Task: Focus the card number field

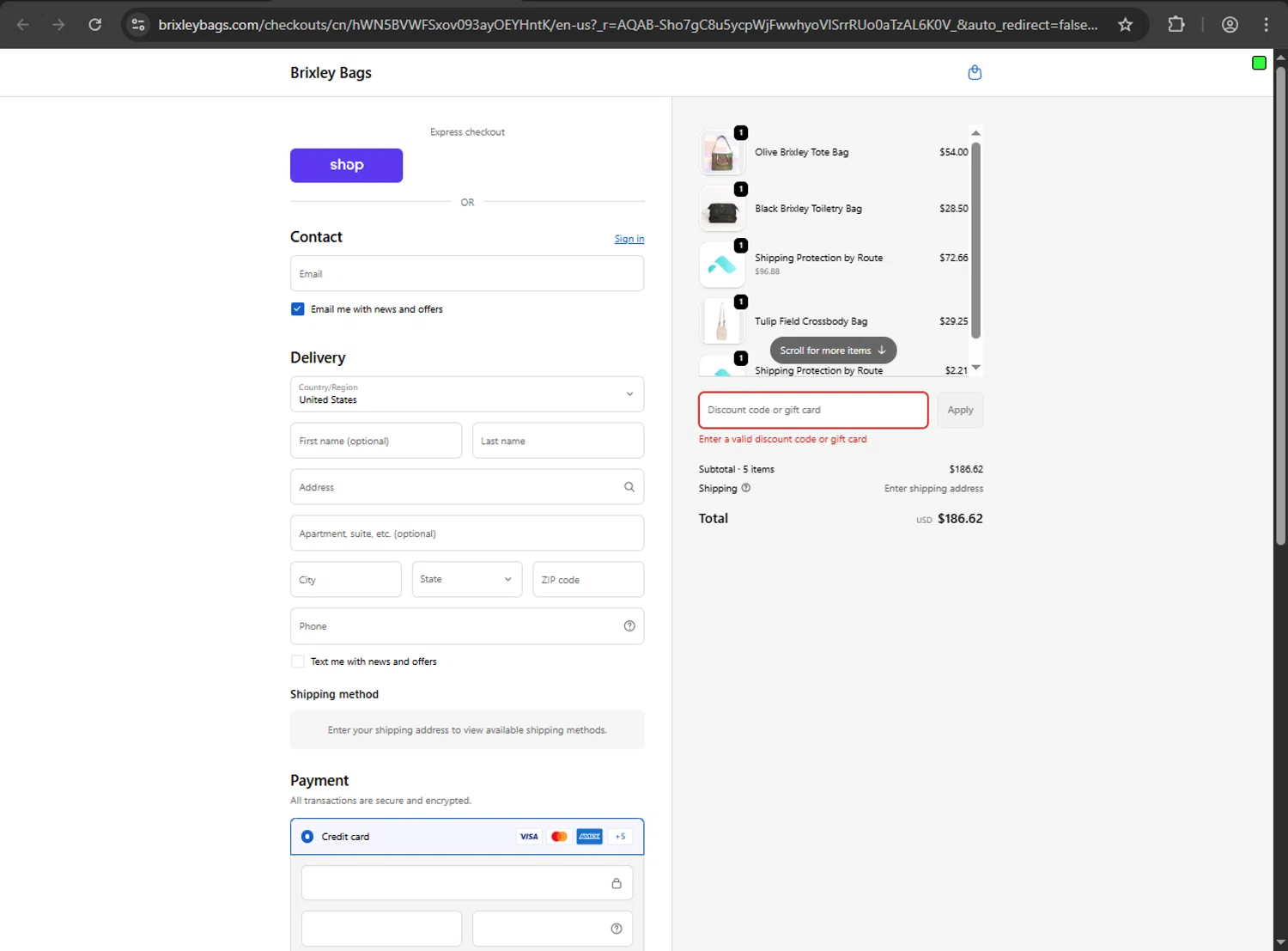Action: coord(467,883)
